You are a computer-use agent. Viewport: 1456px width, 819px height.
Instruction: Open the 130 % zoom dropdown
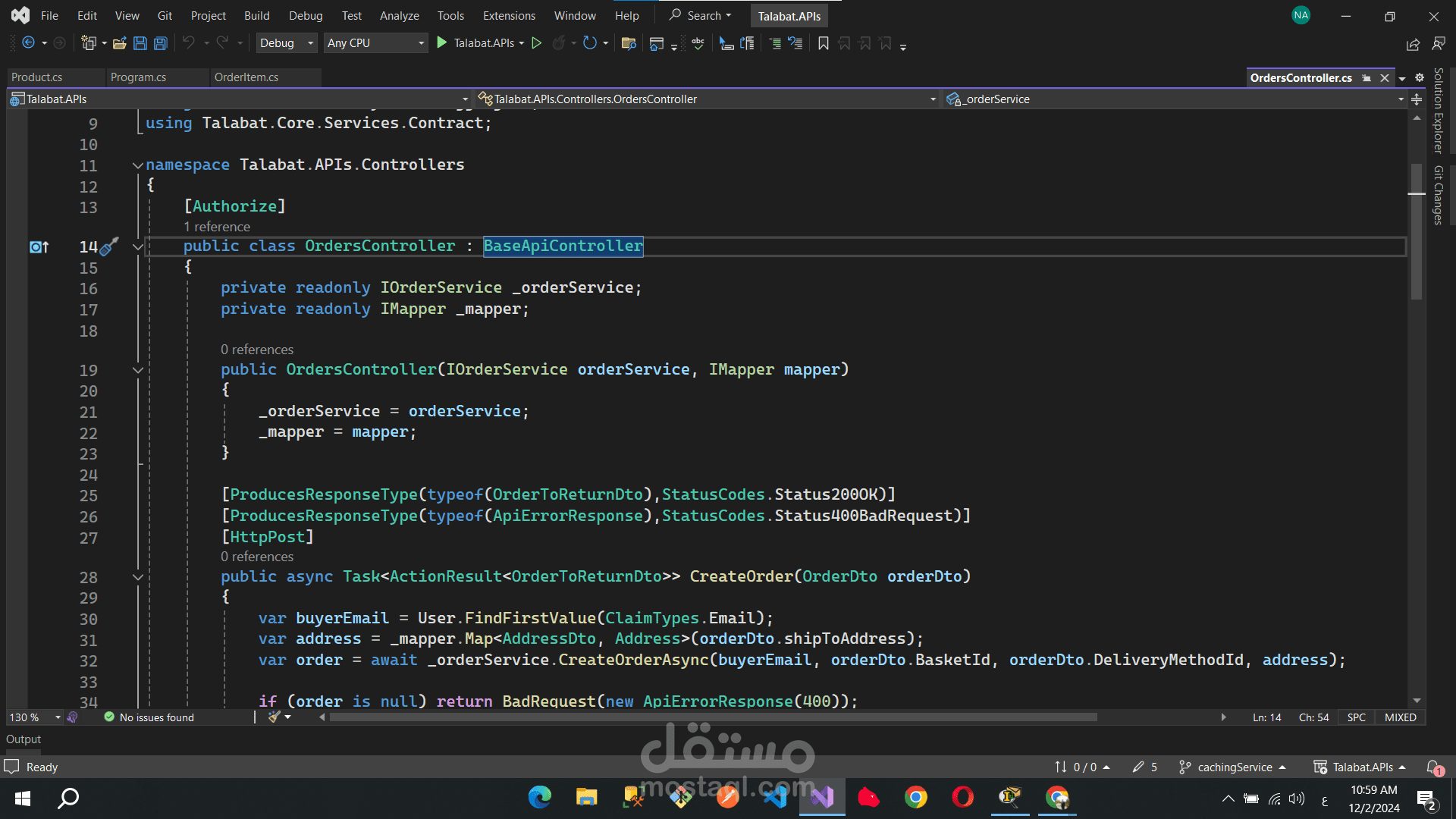click(x=35, y=717)
